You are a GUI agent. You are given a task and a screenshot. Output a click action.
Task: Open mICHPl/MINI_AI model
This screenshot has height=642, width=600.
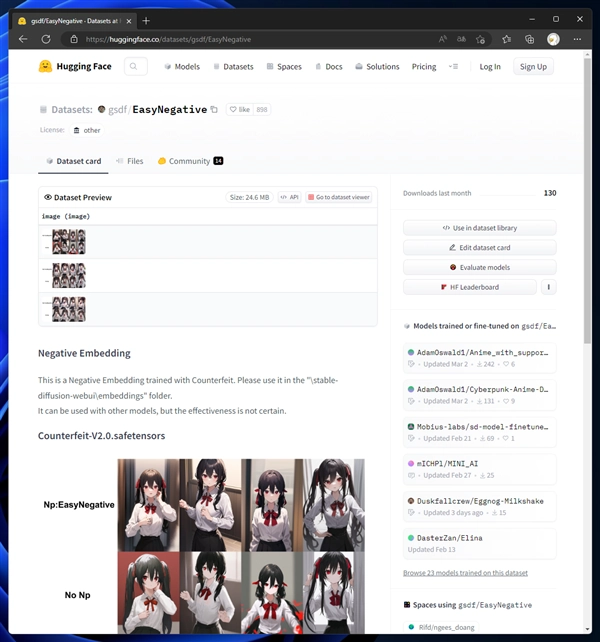pyautogui.click(x=480, y=469)
